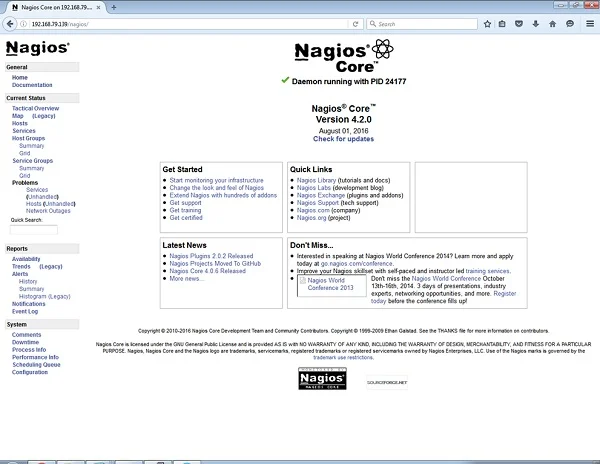The height and width of the screenshot is (464, 600).
Task: Click the browser home icon
Action: tap(553, 24)
